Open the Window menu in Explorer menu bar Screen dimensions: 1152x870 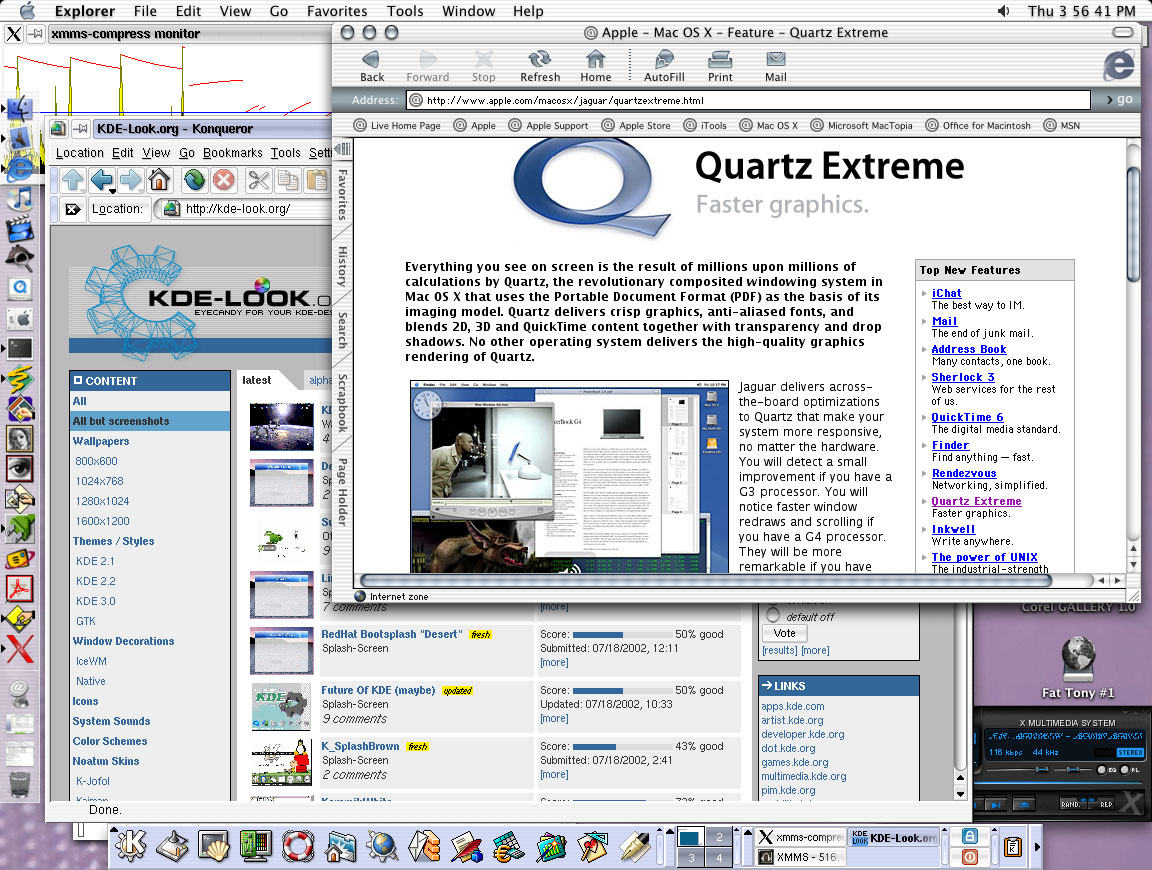tap(468, 11)
